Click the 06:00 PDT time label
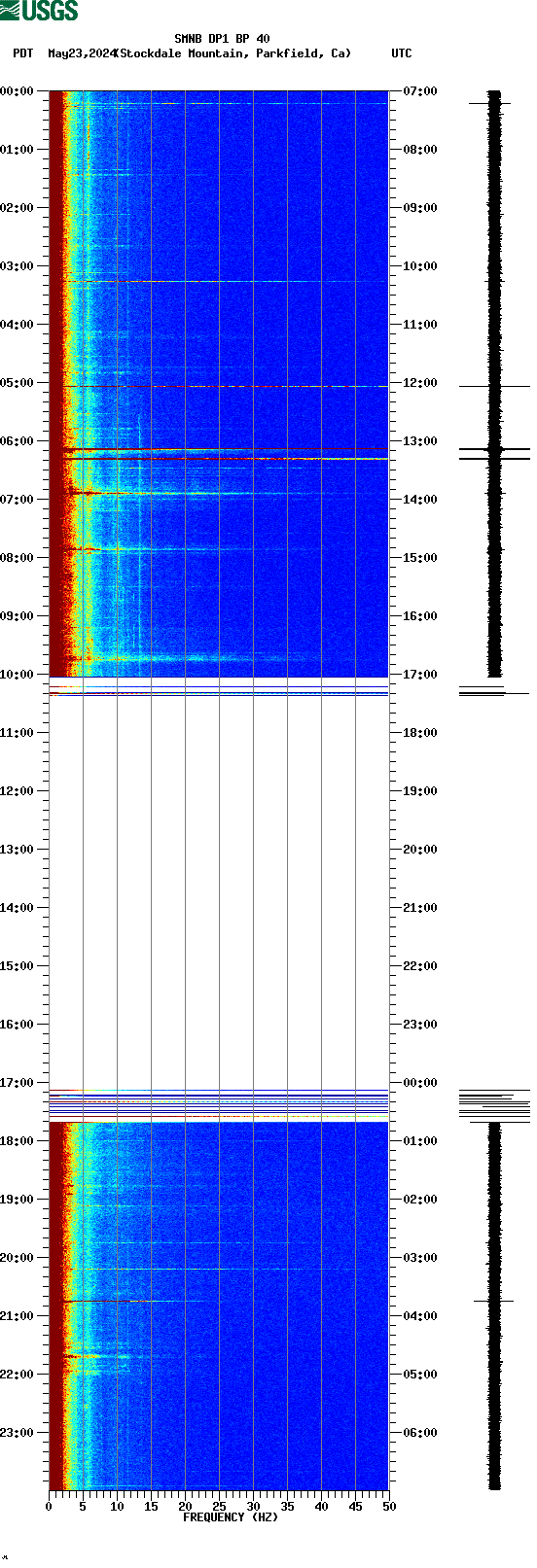This screenshot has height=1568, width=537. 18,441
